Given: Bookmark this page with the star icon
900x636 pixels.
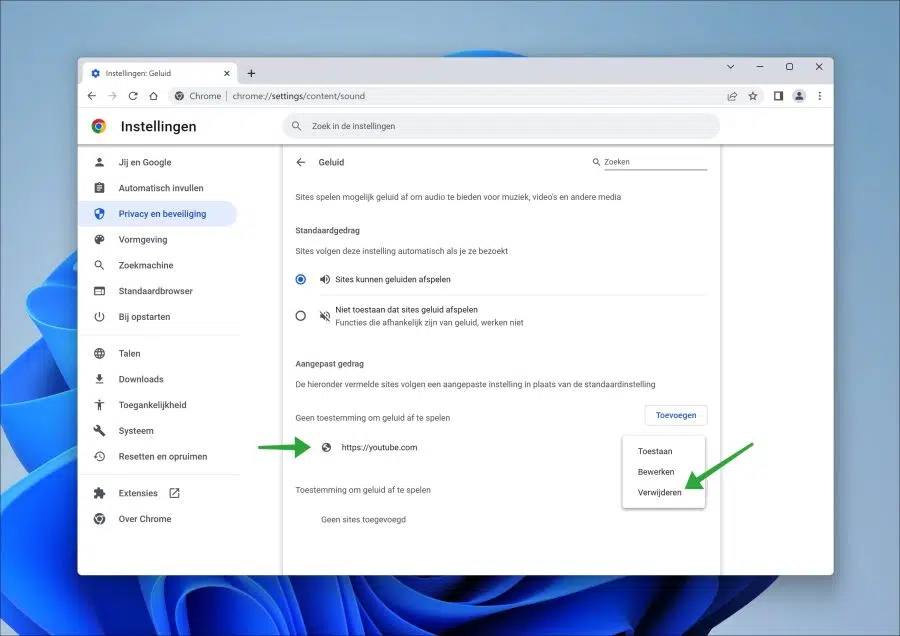Looking at the screenshot, I should 752,96.
